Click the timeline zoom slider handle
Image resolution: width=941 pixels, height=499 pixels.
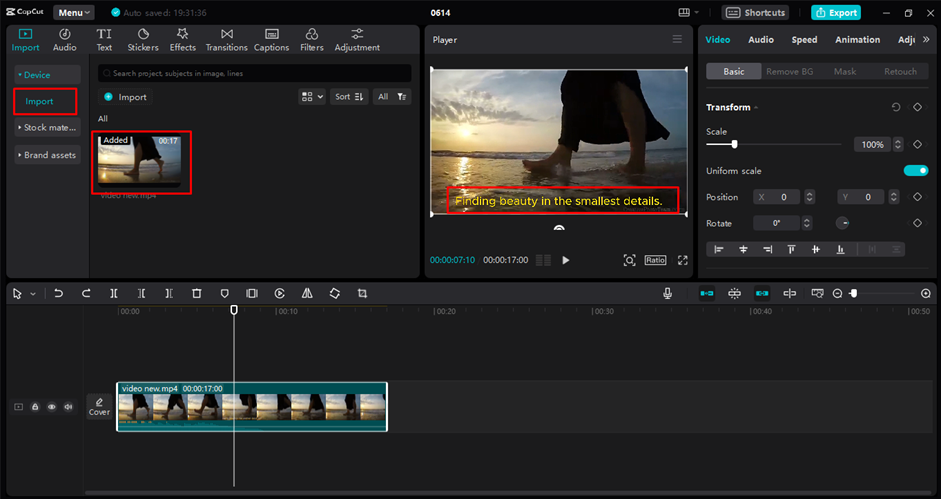[853, 293]
